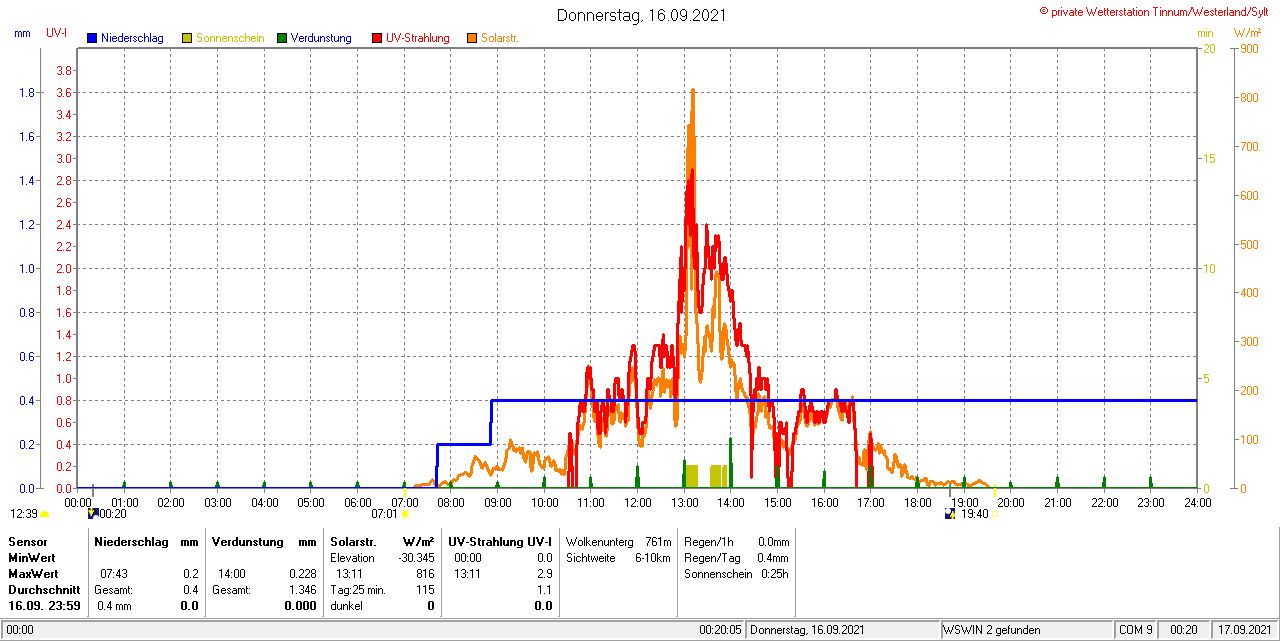Screen dimensions: 1280x641
Task: Click the orange Solarstr. legend swatch
Action: (472, 38)
